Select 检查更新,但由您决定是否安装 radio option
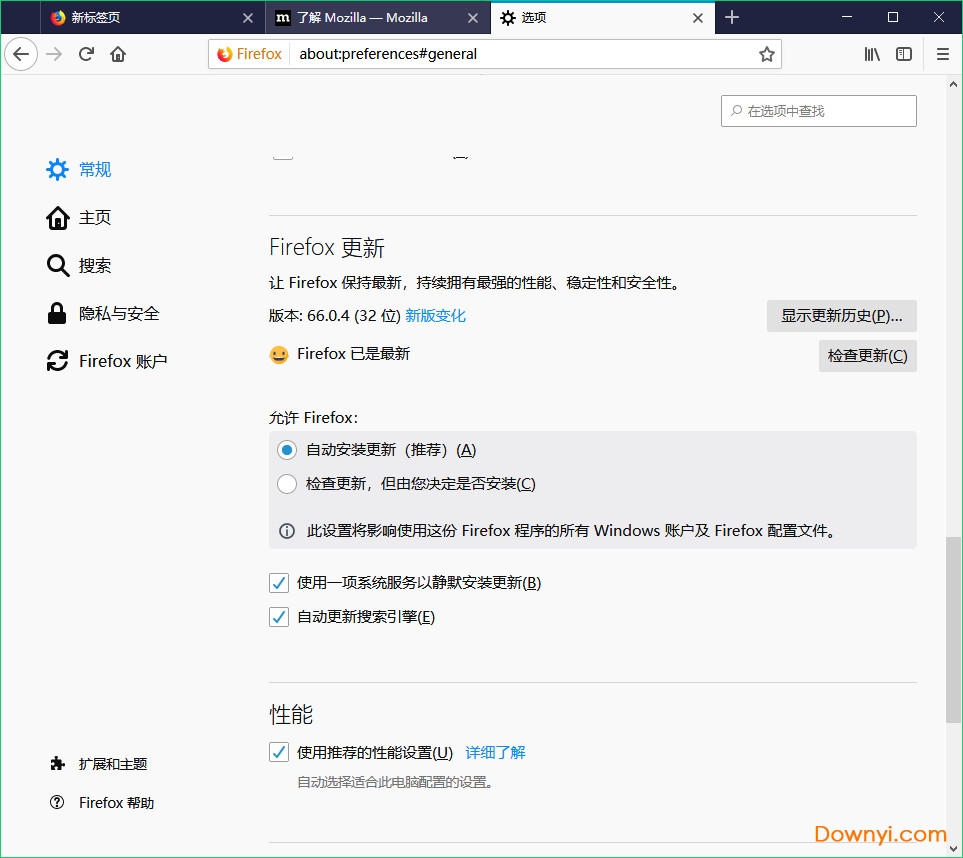Screen dimensions: 963x858 tap(287, 484)
